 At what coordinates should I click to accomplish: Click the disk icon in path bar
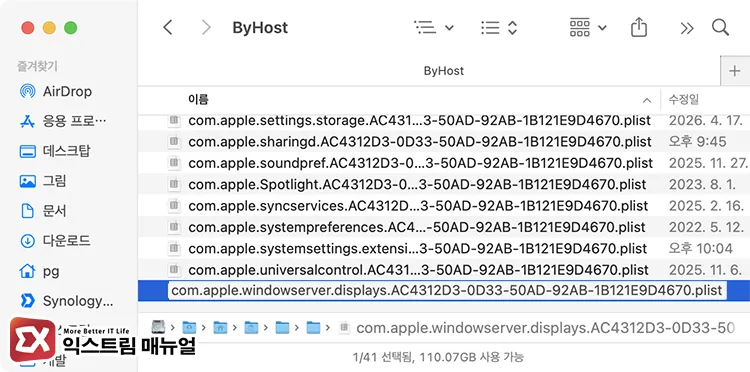click(158, 327)
